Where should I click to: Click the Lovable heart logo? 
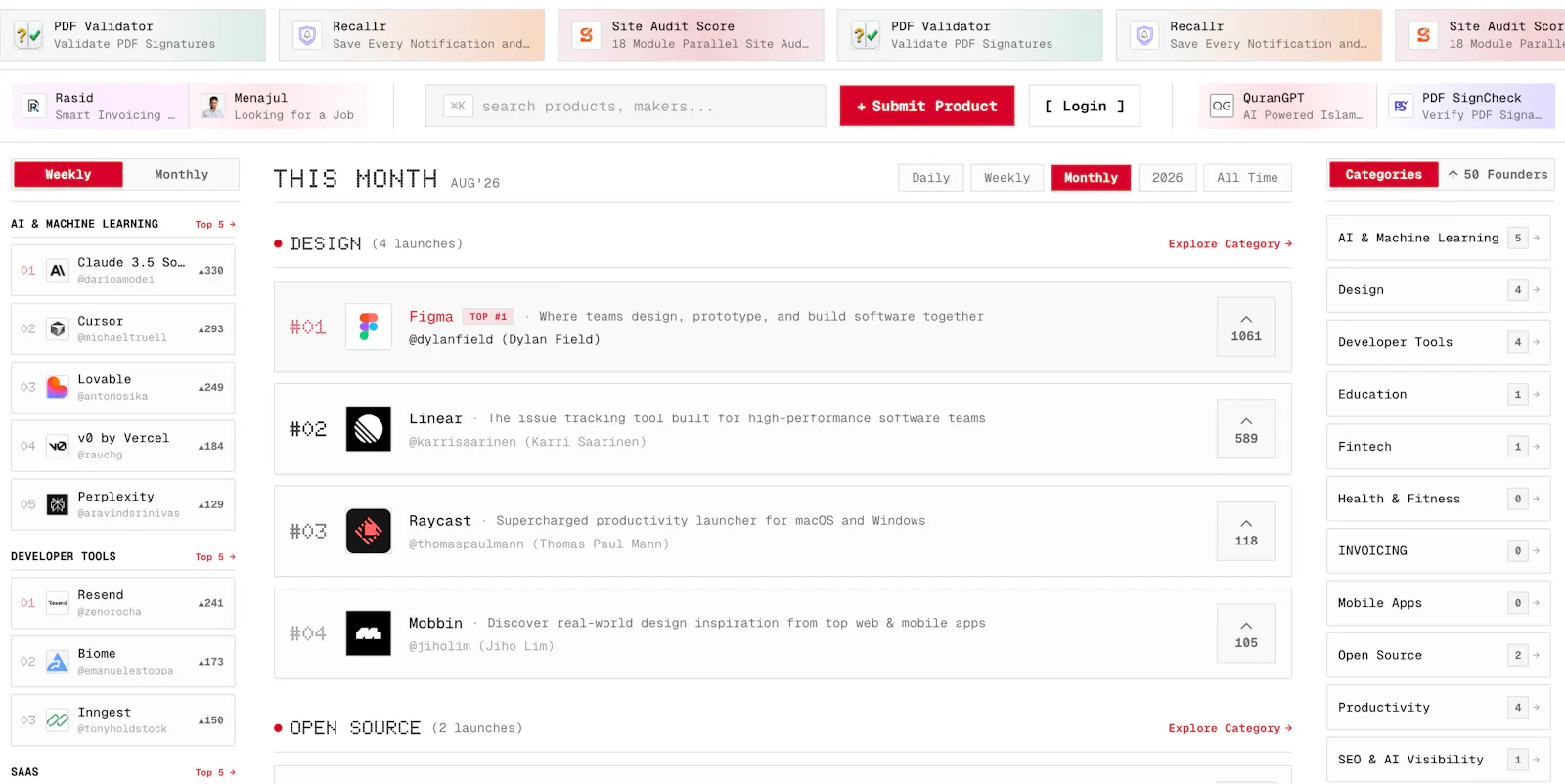point(58,387)
